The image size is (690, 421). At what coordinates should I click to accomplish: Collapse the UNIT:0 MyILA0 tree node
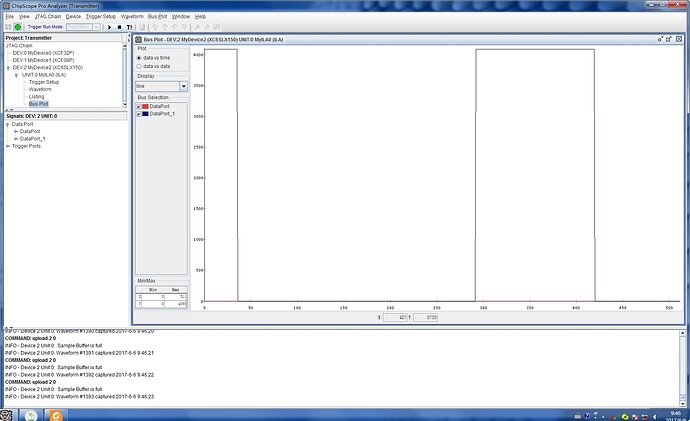17,75
